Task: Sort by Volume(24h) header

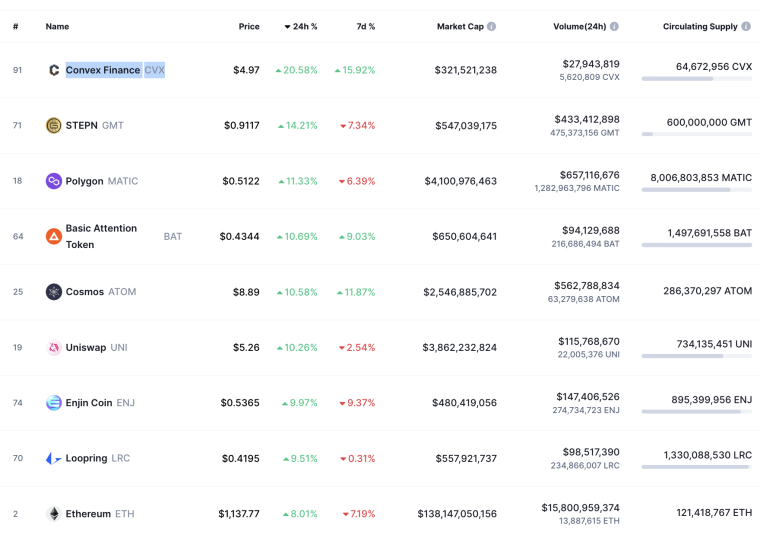Action: [x=580, y=27]
